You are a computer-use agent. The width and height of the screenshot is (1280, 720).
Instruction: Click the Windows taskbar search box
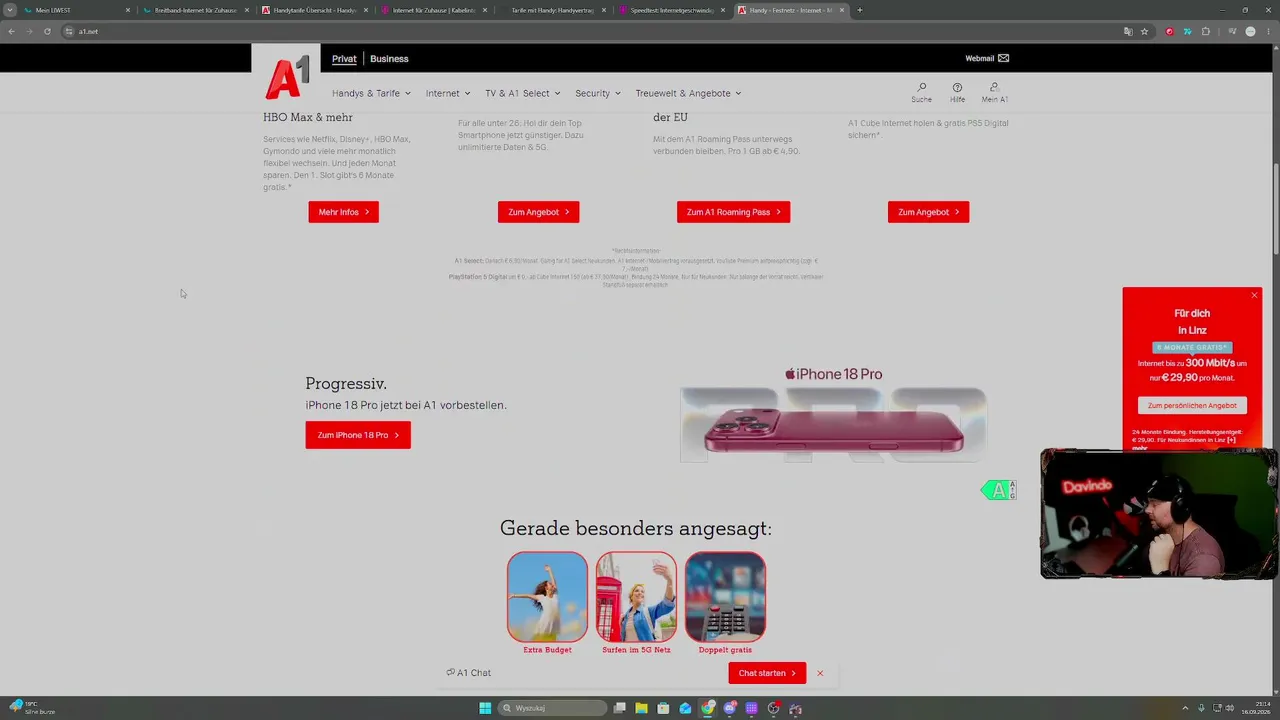click(553, 708)
